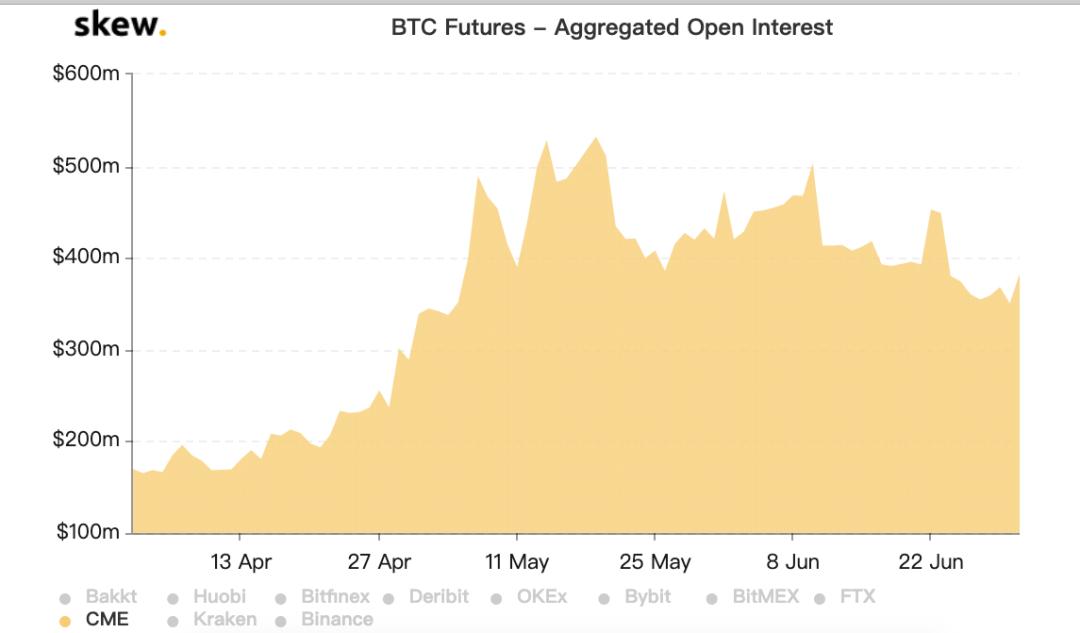
Task: Show the Kraken series via its label
Action: point(224,619)
